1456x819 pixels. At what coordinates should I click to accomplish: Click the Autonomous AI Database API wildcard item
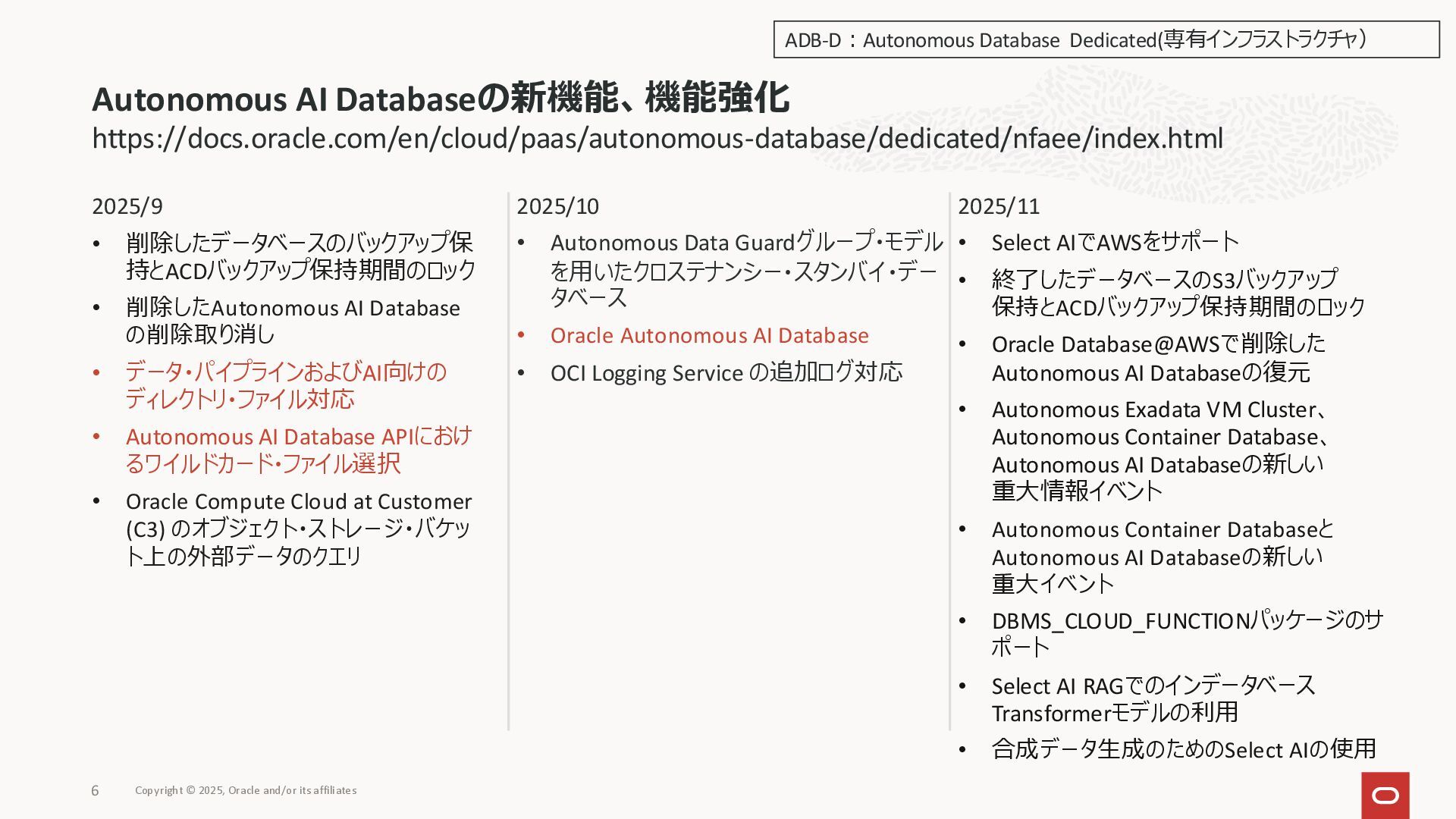(298, 450)
